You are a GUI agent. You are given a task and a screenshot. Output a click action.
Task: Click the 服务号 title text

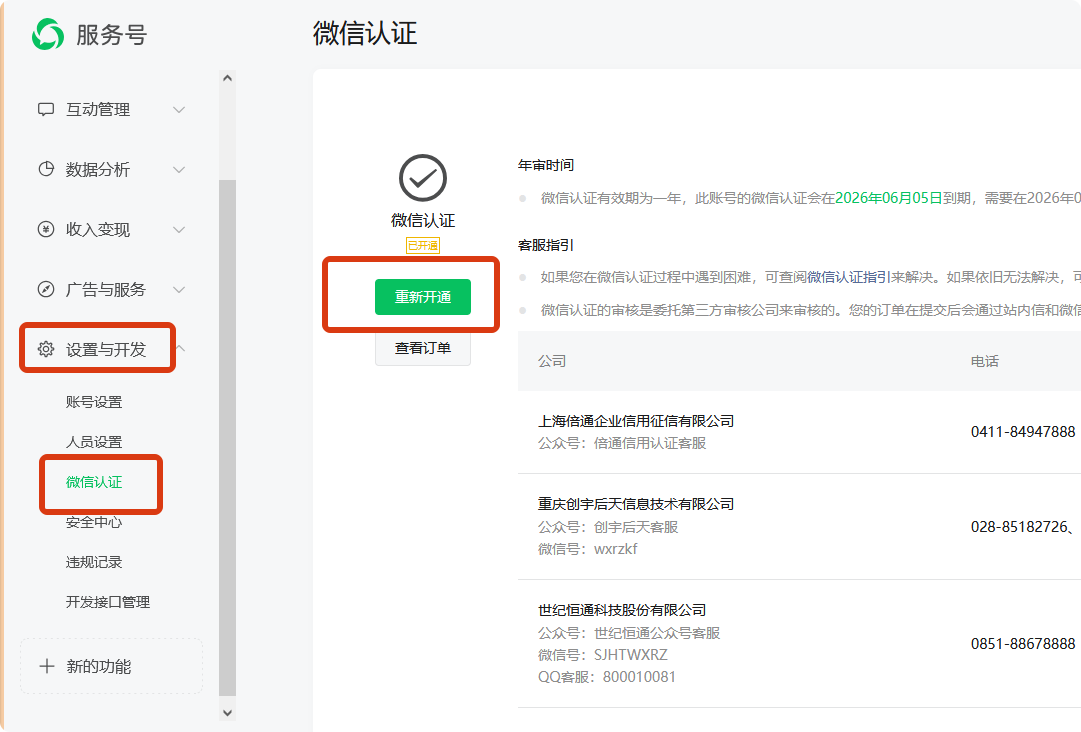[111, 34]
